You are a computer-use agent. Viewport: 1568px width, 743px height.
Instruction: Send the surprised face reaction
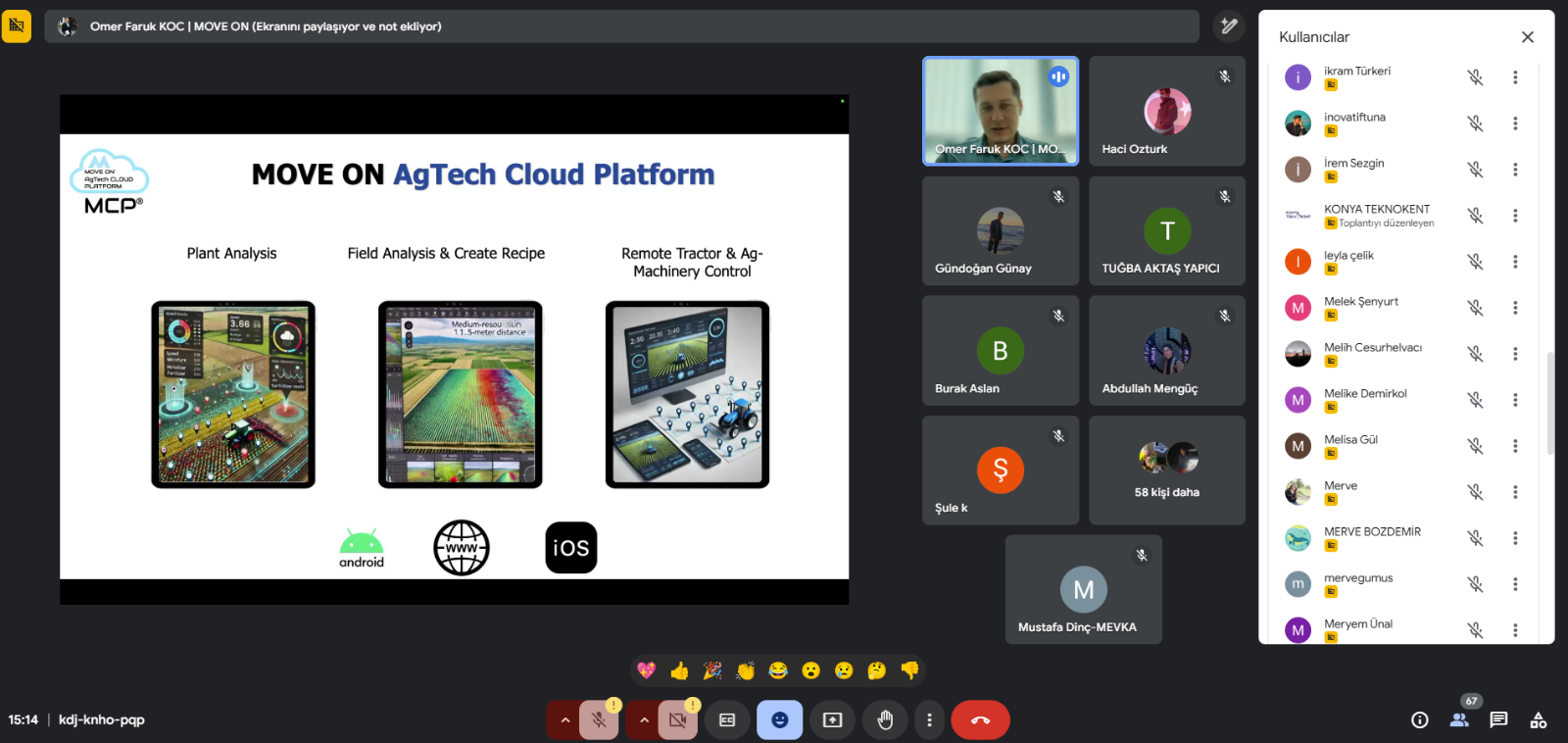pos(811,670)
